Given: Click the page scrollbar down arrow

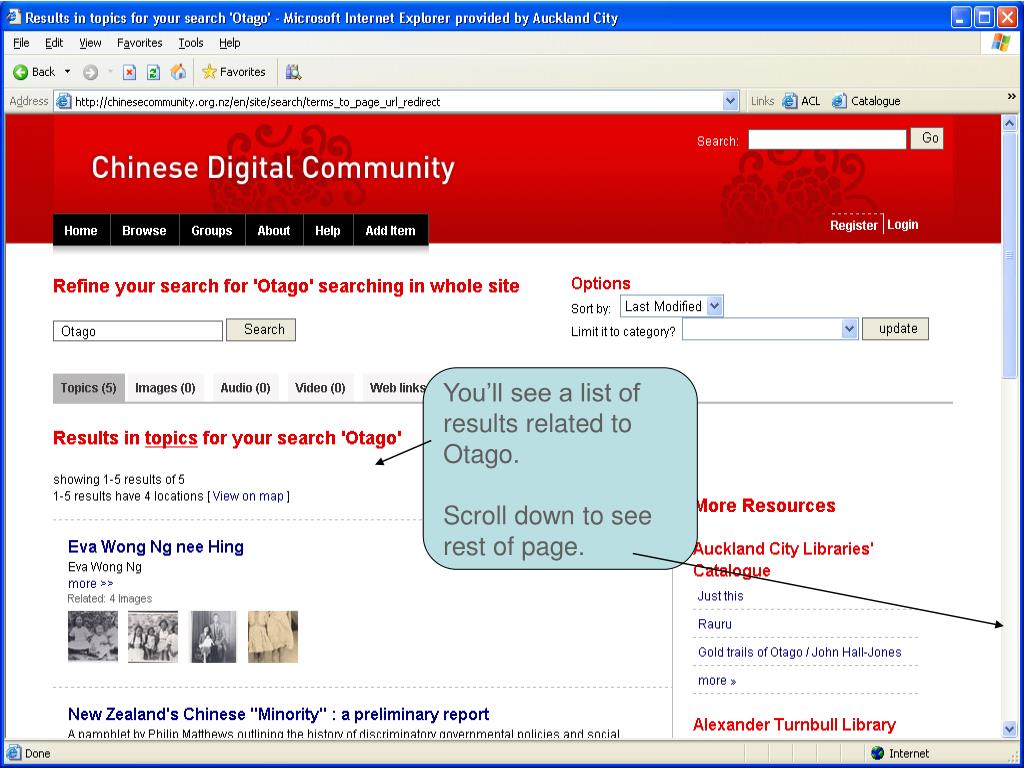Looking at the screenshot, I should 1009,729.
